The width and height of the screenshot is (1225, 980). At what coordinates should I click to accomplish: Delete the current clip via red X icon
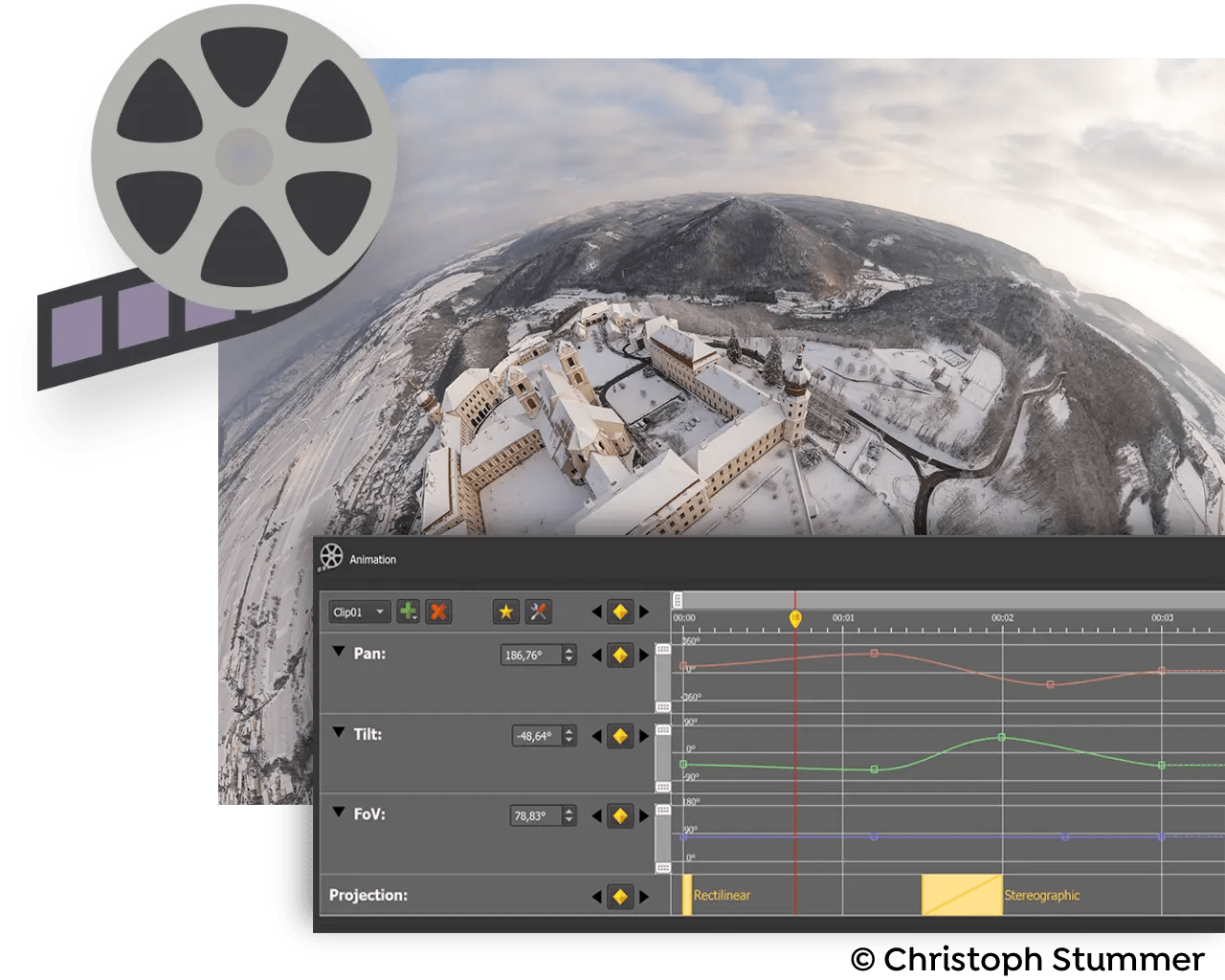coord(437,612)
